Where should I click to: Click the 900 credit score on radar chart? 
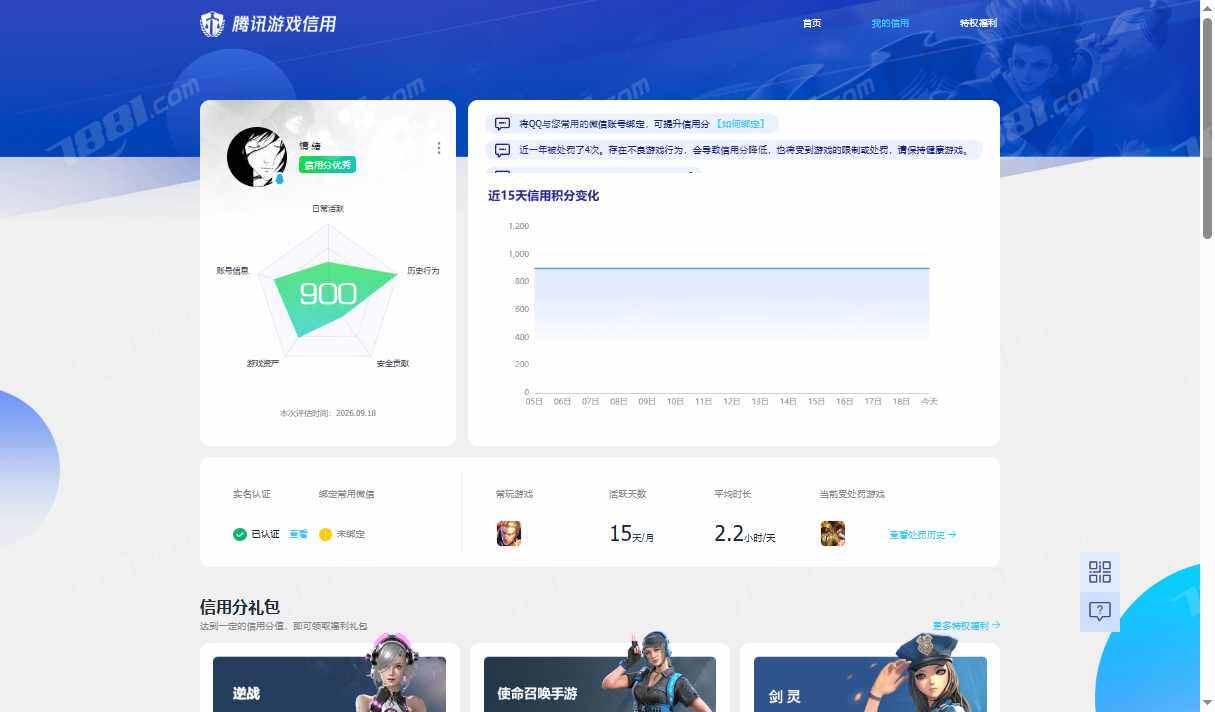click(328, 293)
